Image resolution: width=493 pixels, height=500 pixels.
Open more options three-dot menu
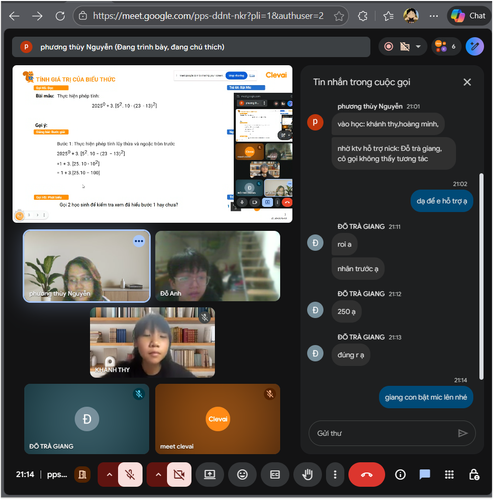[x=335, y=475]
